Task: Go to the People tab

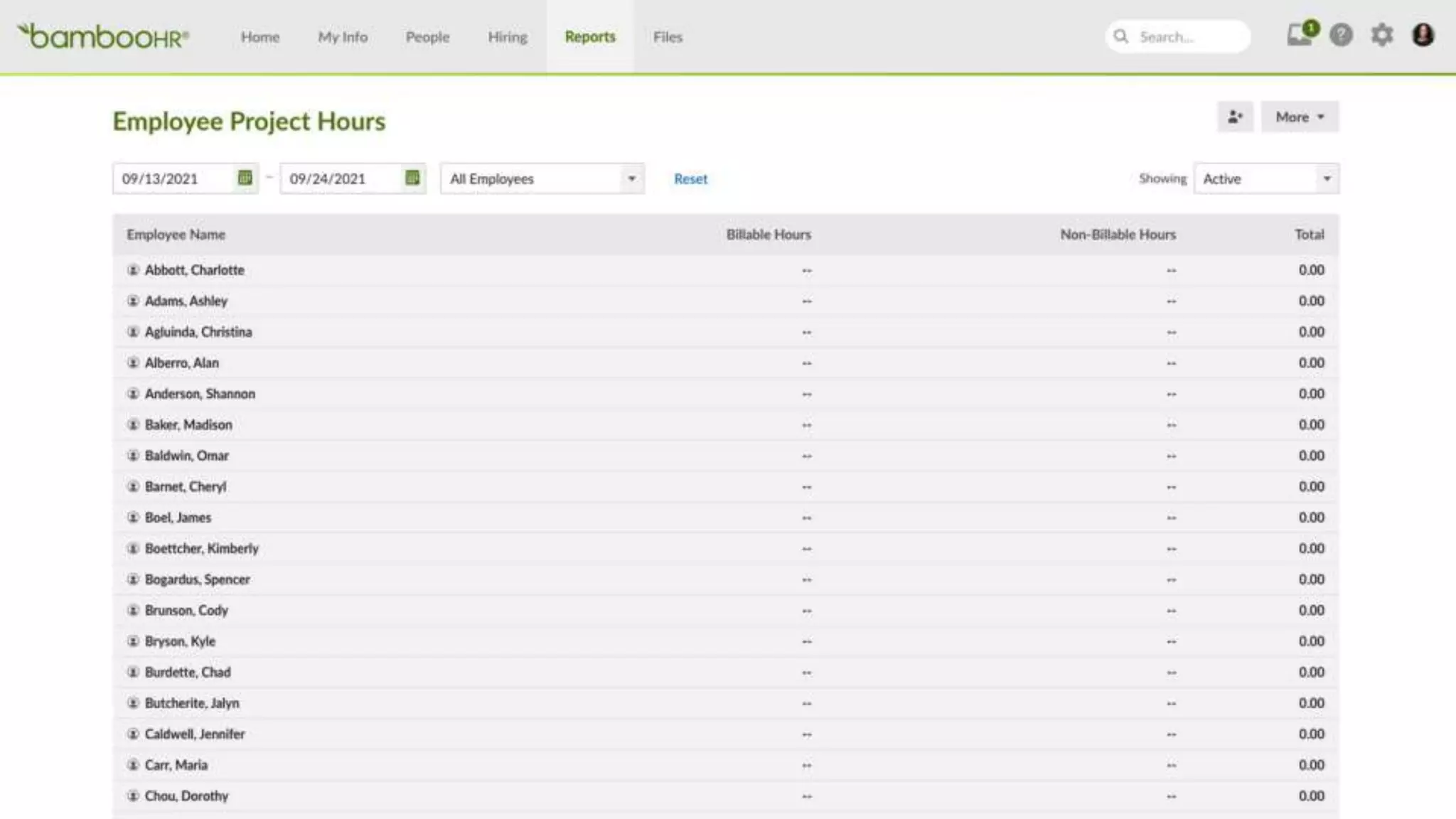Action: pyautogui.click(x=427, y=37)
